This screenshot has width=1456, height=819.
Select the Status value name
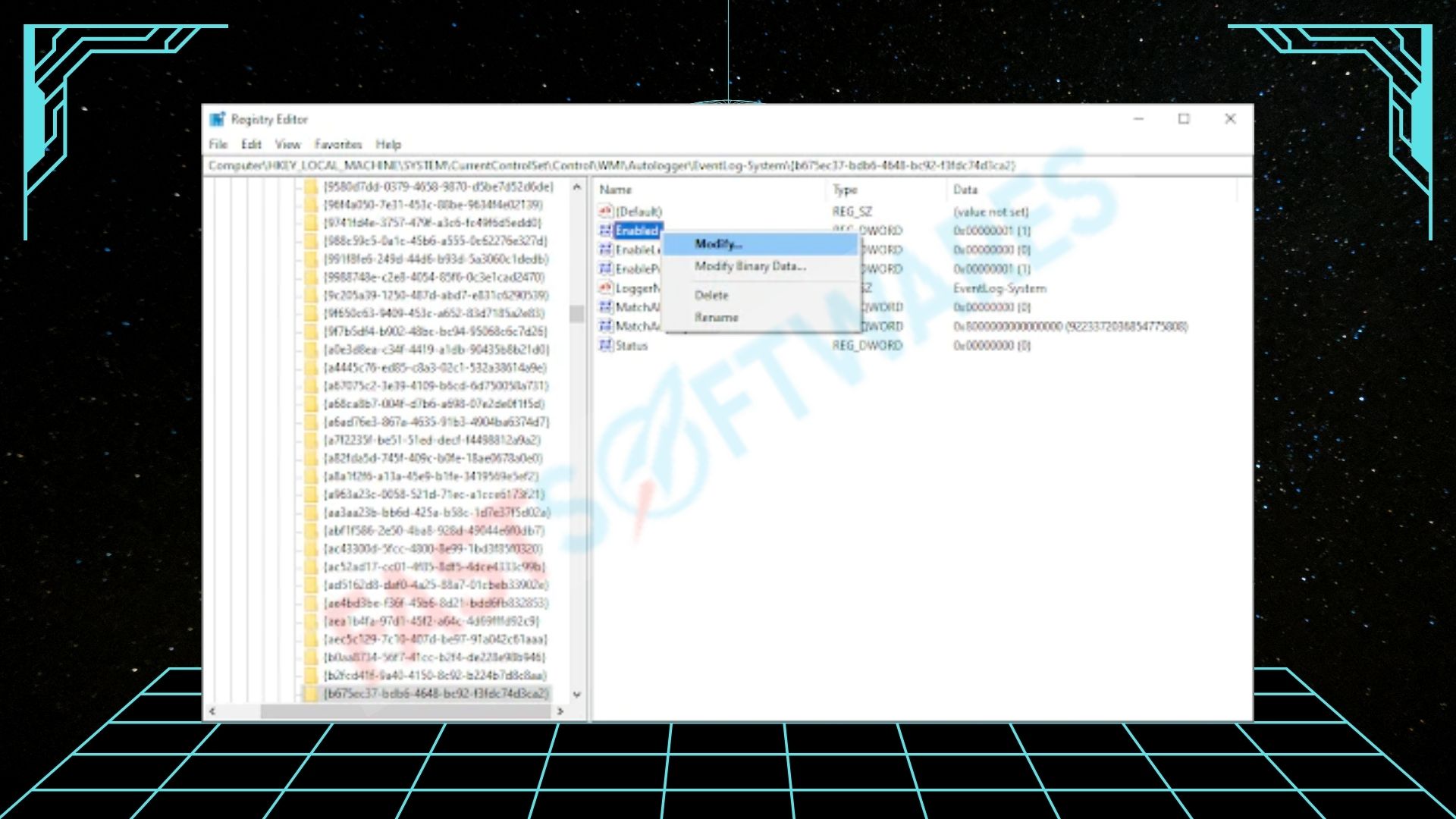coord(632,345)
